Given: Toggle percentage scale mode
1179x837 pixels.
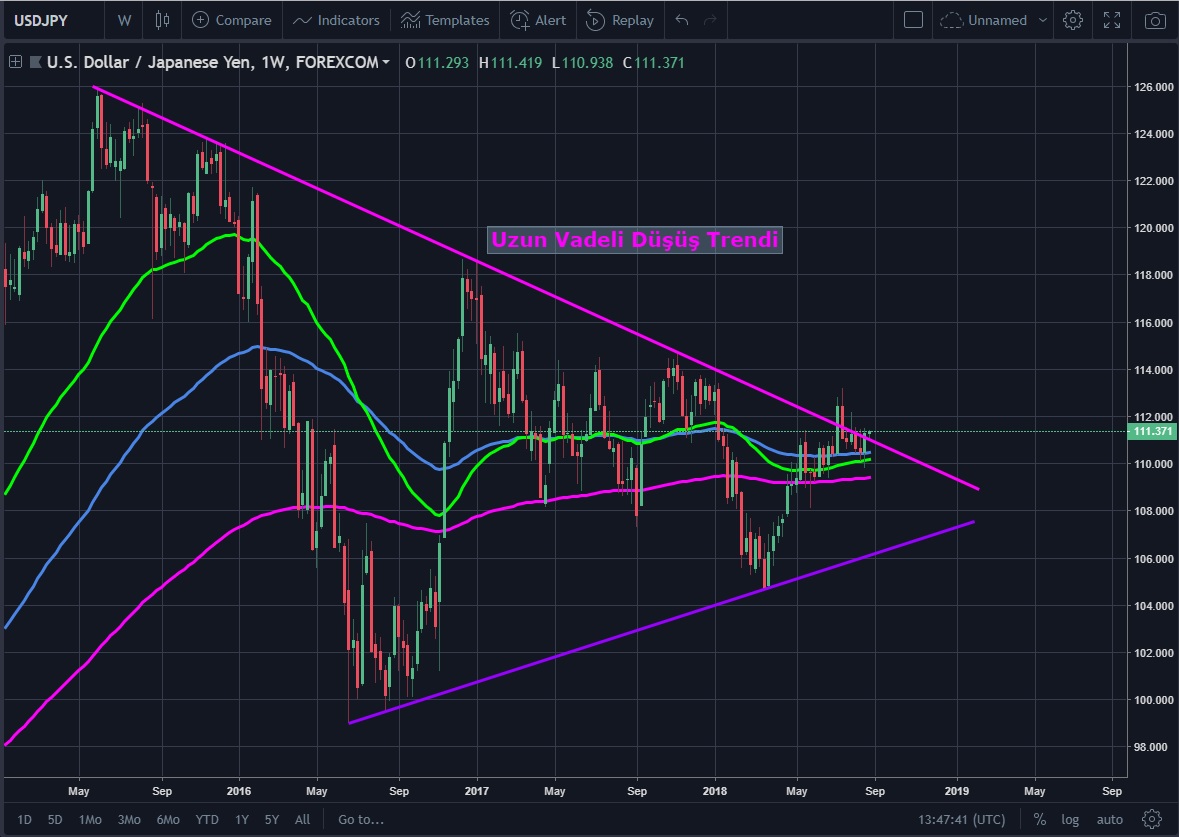Looking at the screenshot, I should pos(1040,819).
